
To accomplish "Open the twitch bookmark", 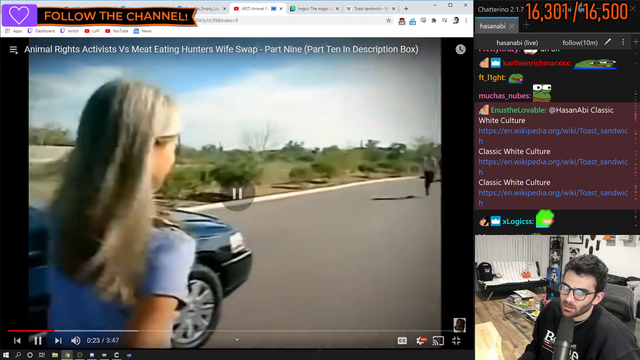I will [69, 31].
